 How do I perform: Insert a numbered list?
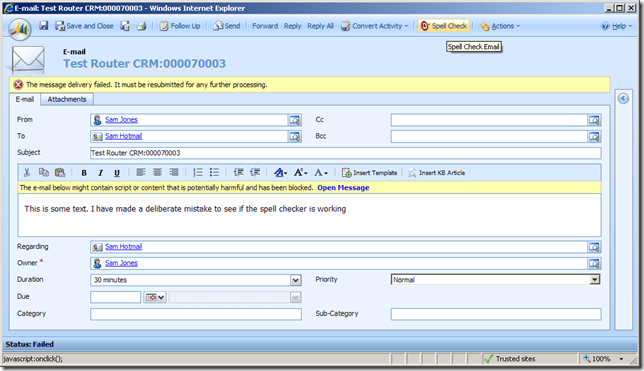(198, 173)
